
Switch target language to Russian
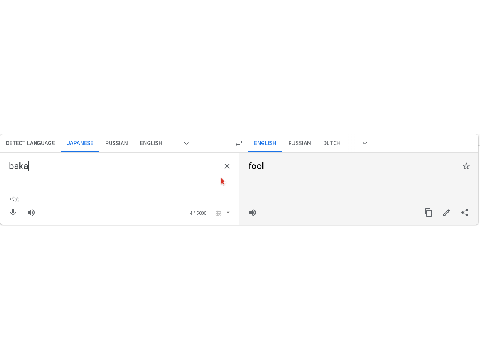click(x=300, y=143)
